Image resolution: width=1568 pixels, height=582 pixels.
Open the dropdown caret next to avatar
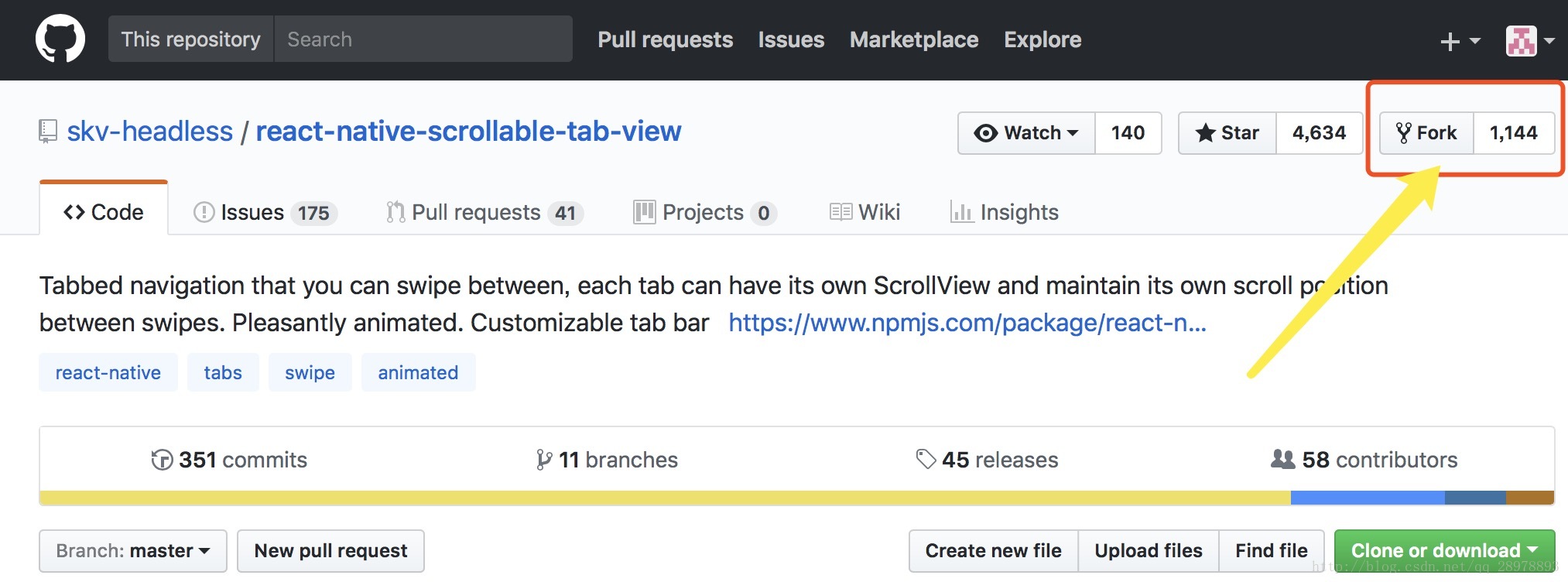click(1549, 41)
